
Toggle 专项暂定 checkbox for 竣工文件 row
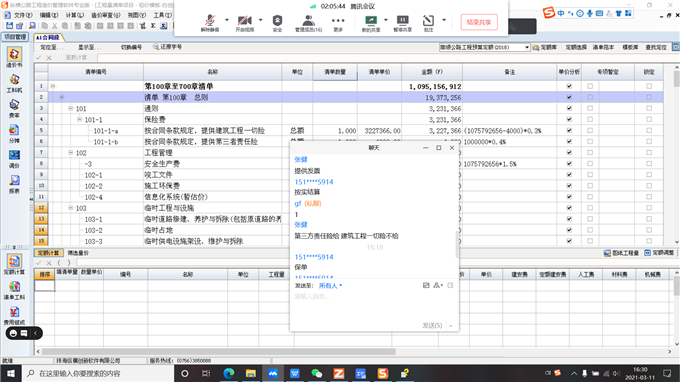pos(590,174)
